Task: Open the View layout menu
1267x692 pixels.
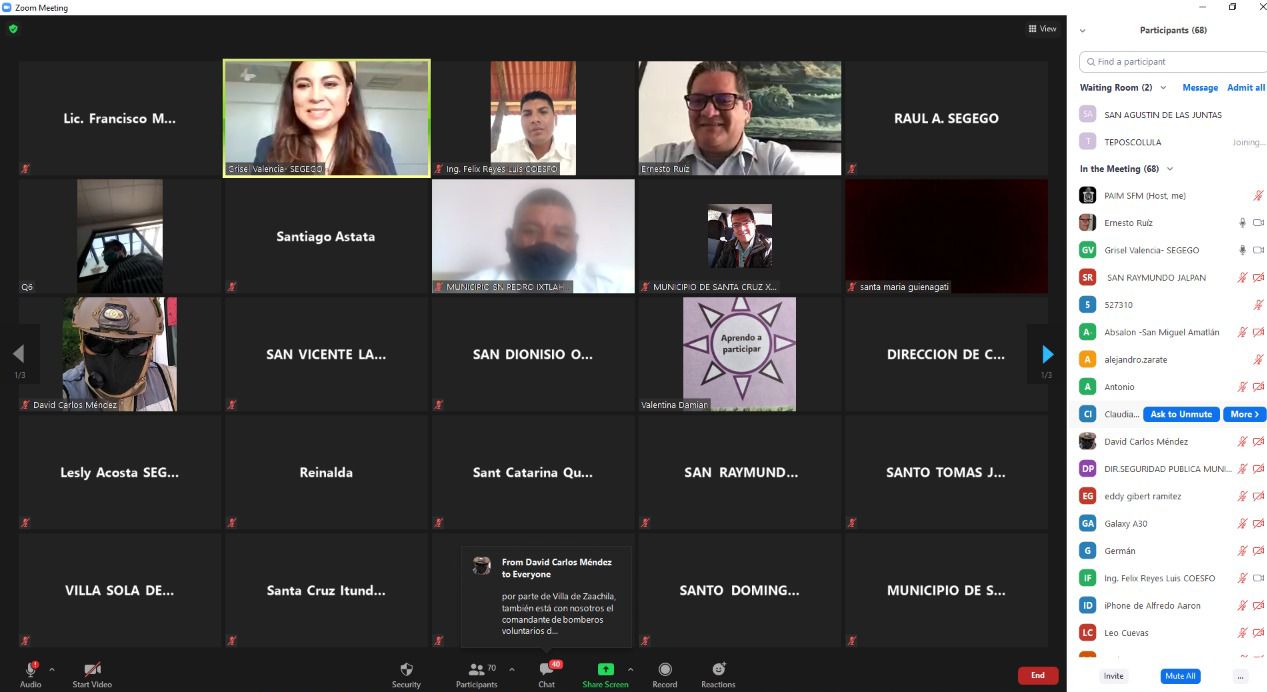Action: (1042, 29)
